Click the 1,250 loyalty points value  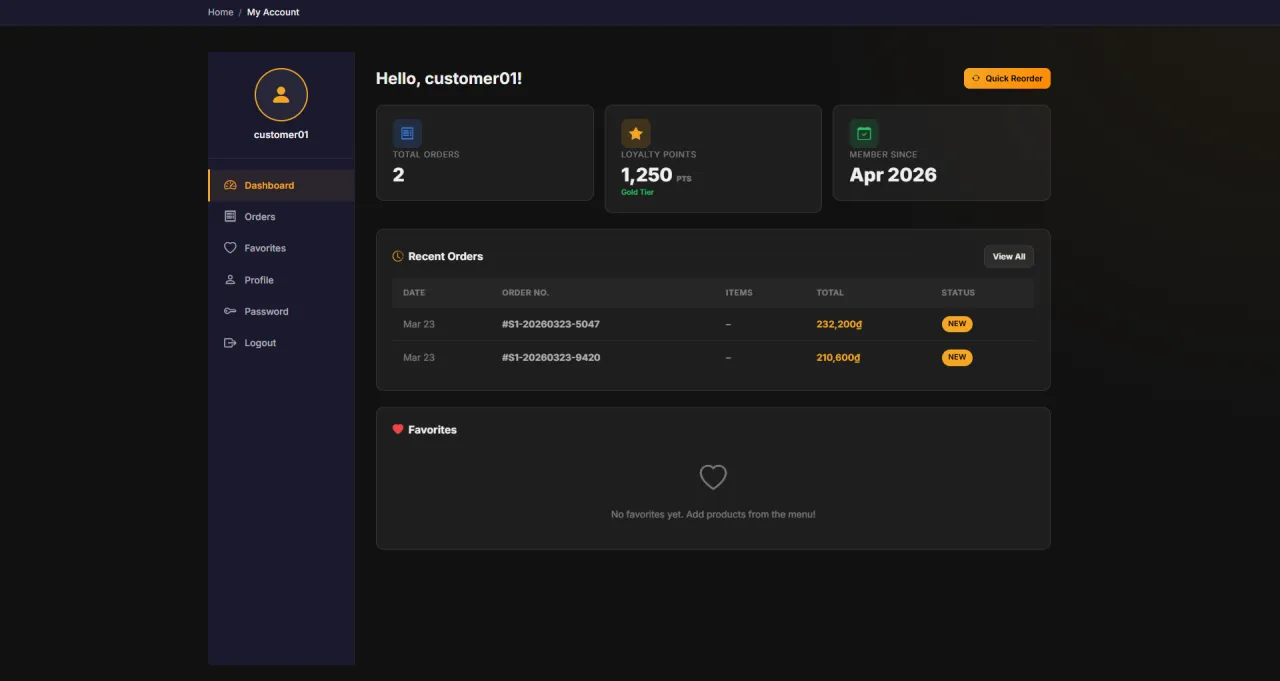[x=646, y=175]
